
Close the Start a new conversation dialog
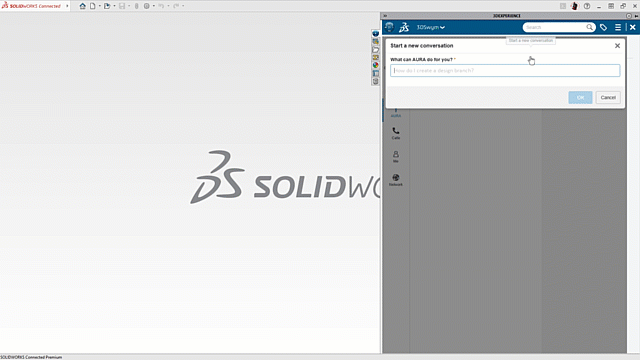coord(618,46)
